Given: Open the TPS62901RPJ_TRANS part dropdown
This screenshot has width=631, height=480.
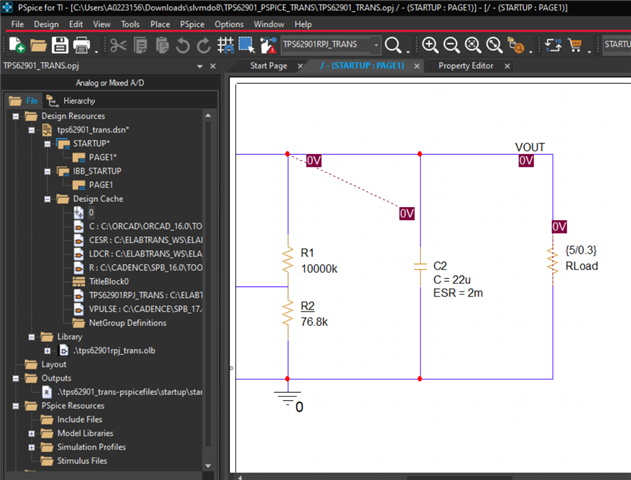Looking at the screenshot, I should coord(376,45).
